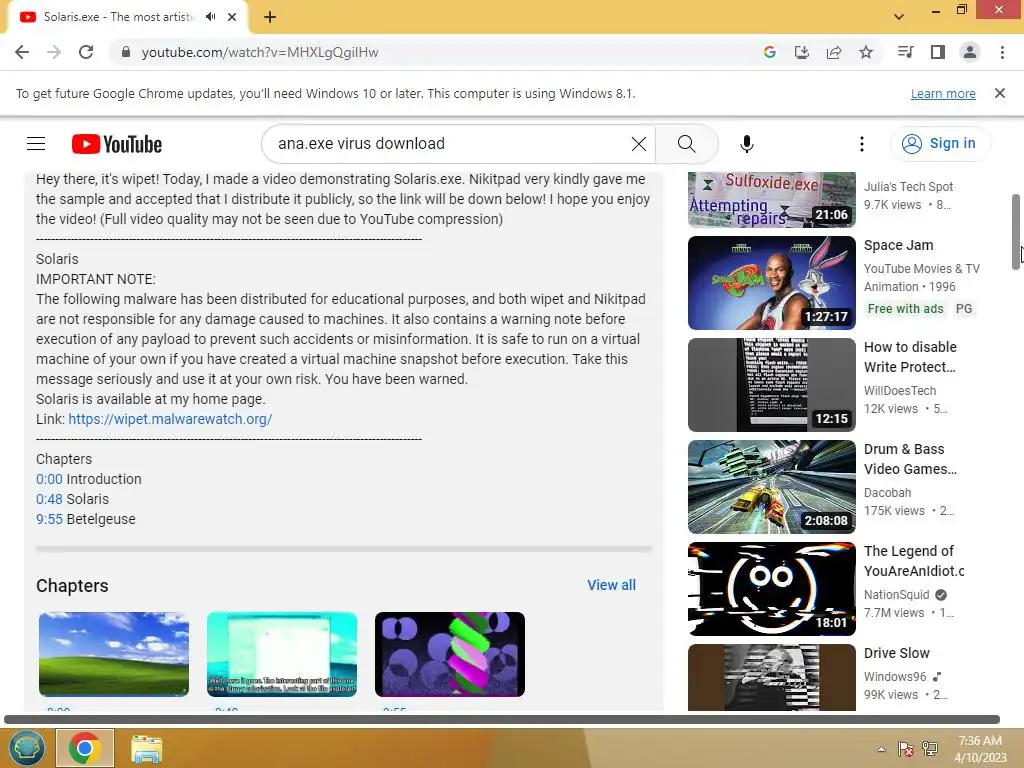This screenshot has width=1024, height=768.
Task: Run search with magnifier button
Action: click(686, 144)
